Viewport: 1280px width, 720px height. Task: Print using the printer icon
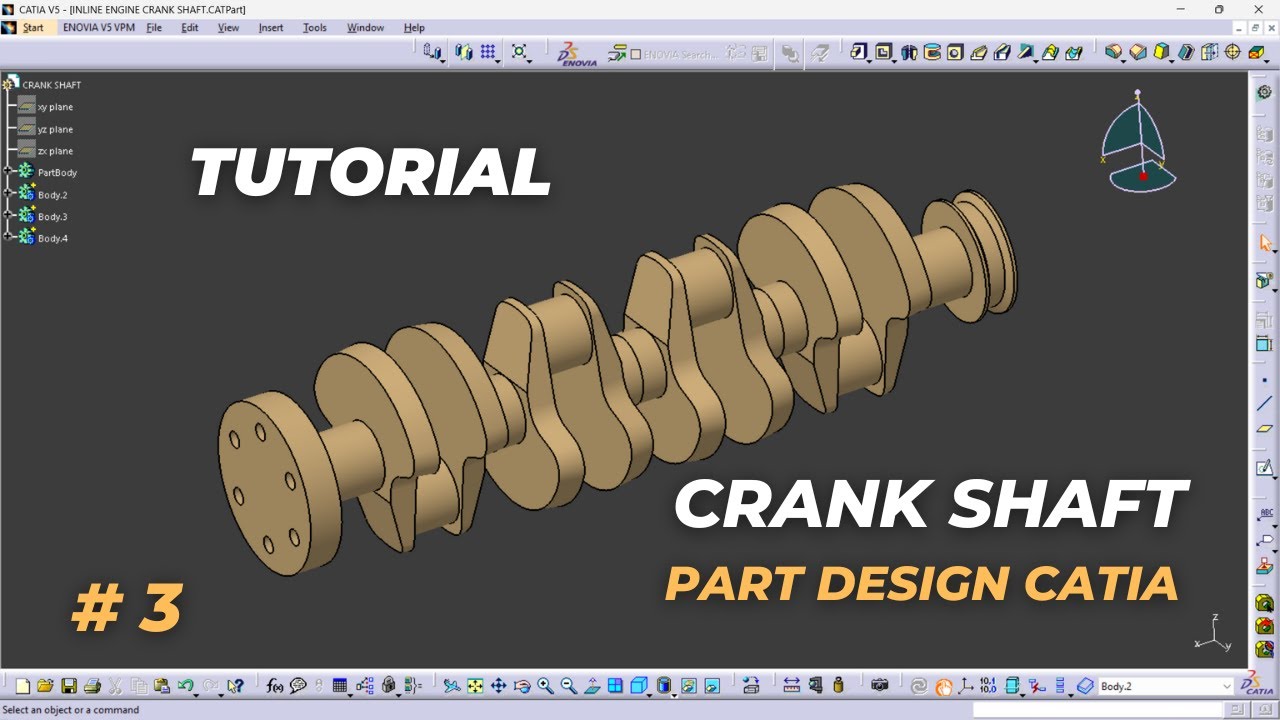click(x=92, y=686)
